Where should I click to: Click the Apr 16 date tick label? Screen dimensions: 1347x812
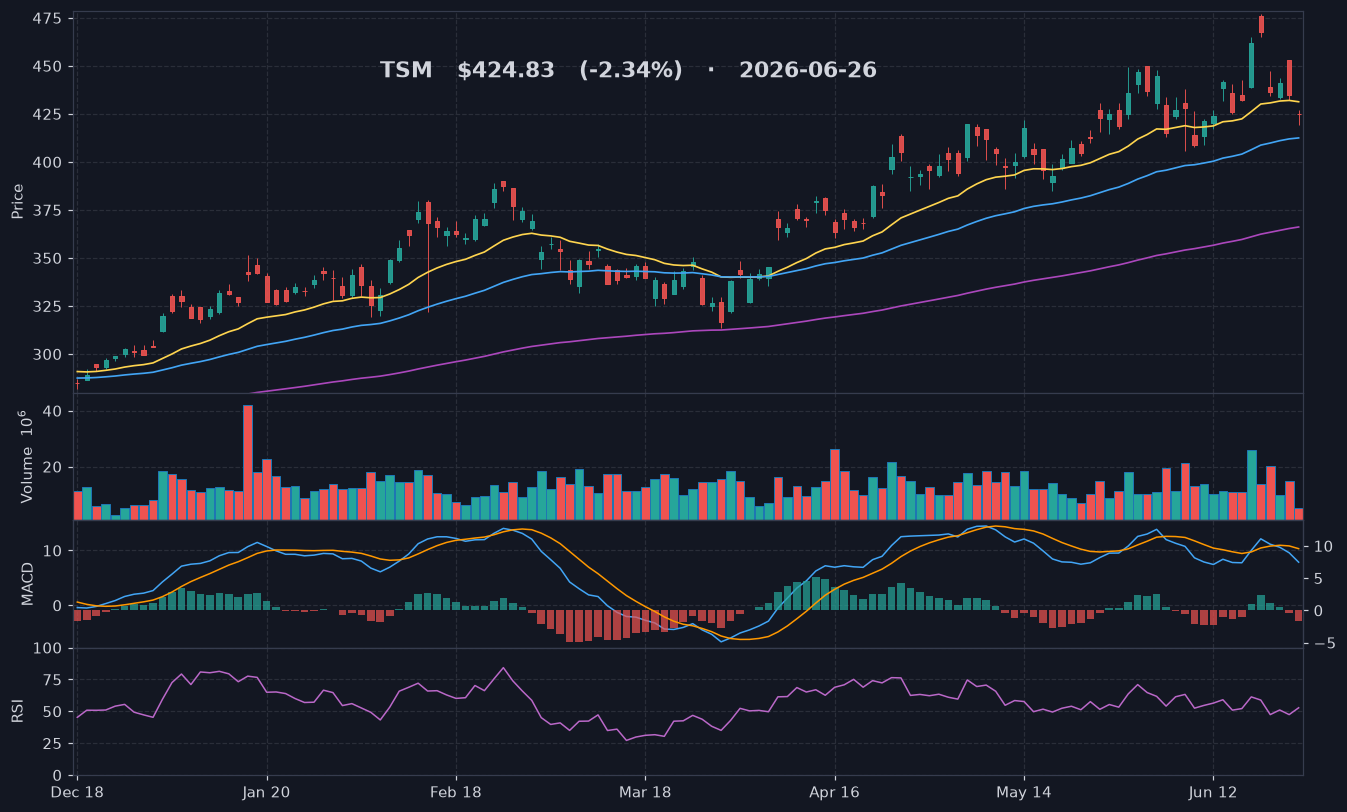834,792
